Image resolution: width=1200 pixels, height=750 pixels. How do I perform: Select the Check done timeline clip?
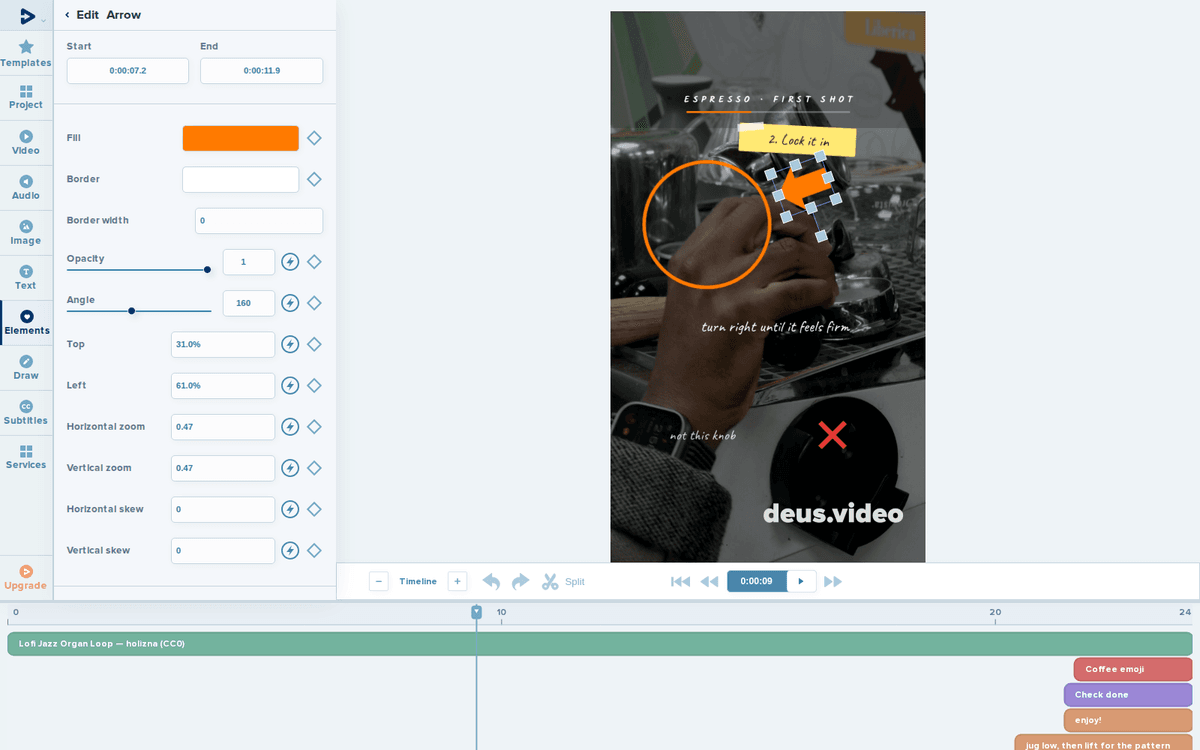1128,695
